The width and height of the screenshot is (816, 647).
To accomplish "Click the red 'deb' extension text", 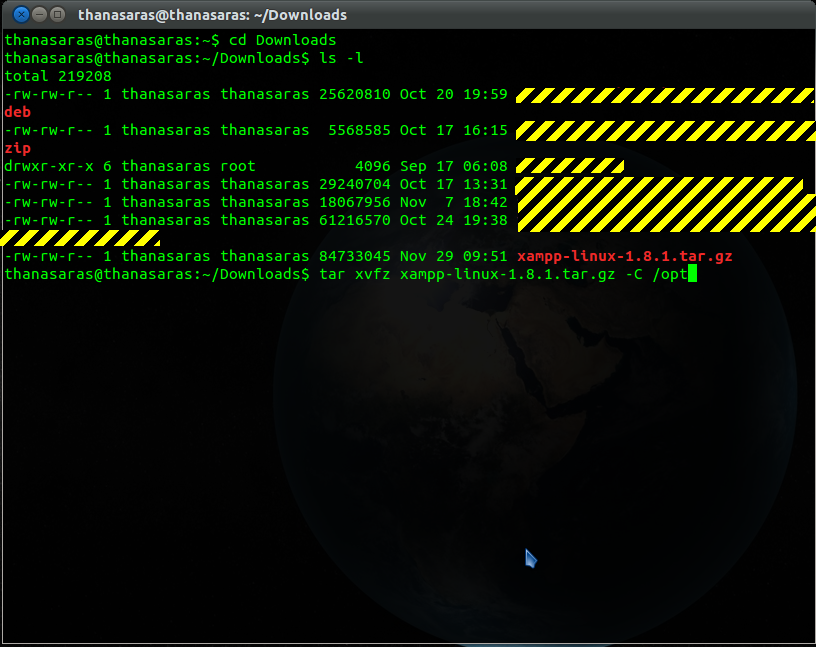I will tap(18, 112).
